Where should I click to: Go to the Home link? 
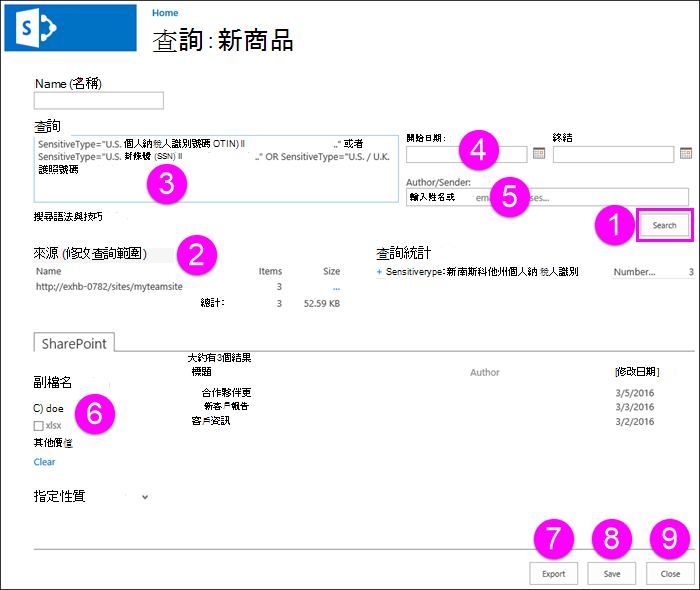point(165,13)
